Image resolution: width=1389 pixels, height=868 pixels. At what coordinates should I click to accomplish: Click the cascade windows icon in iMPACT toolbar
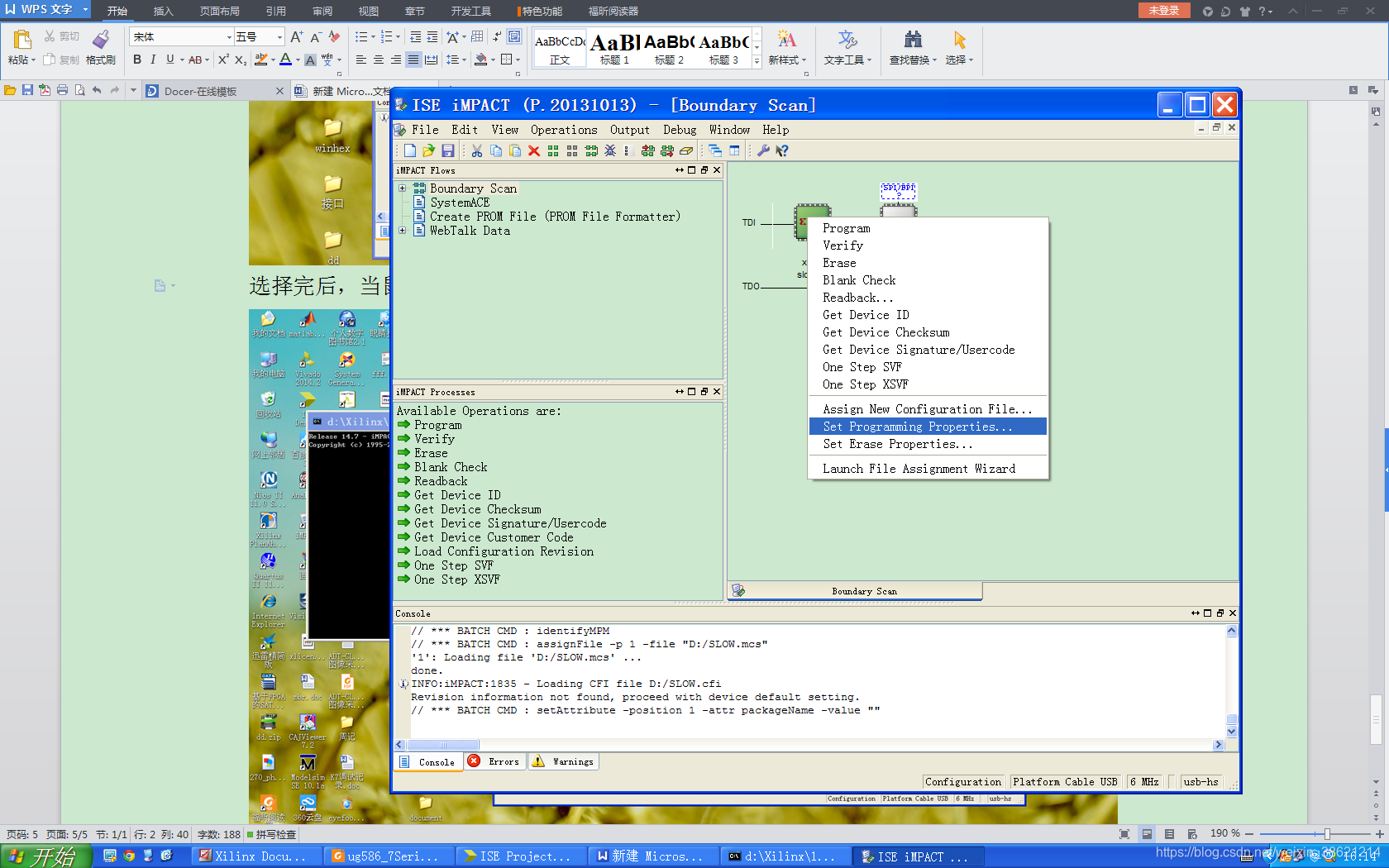pos(715,150)
